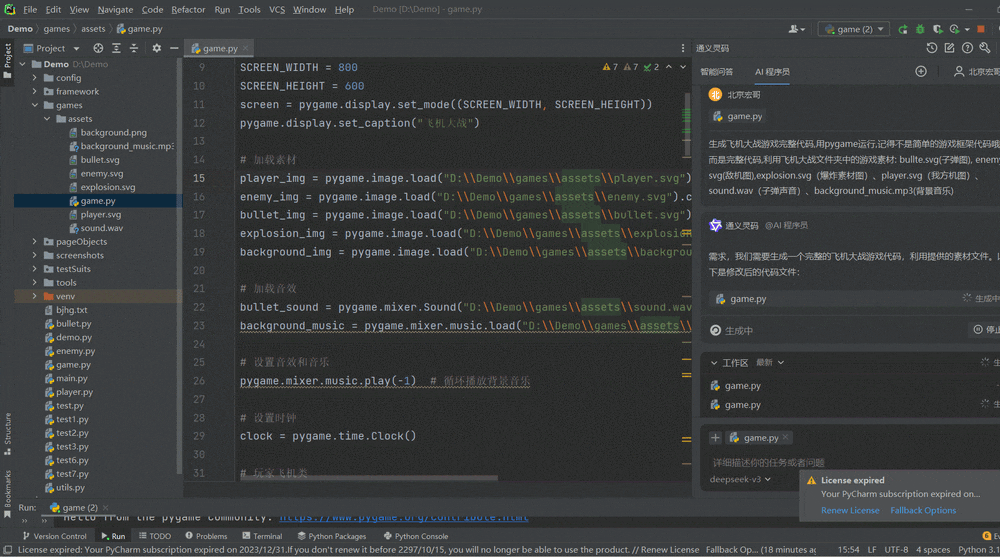Open the Project panel gear options

[x=156, y=48]
